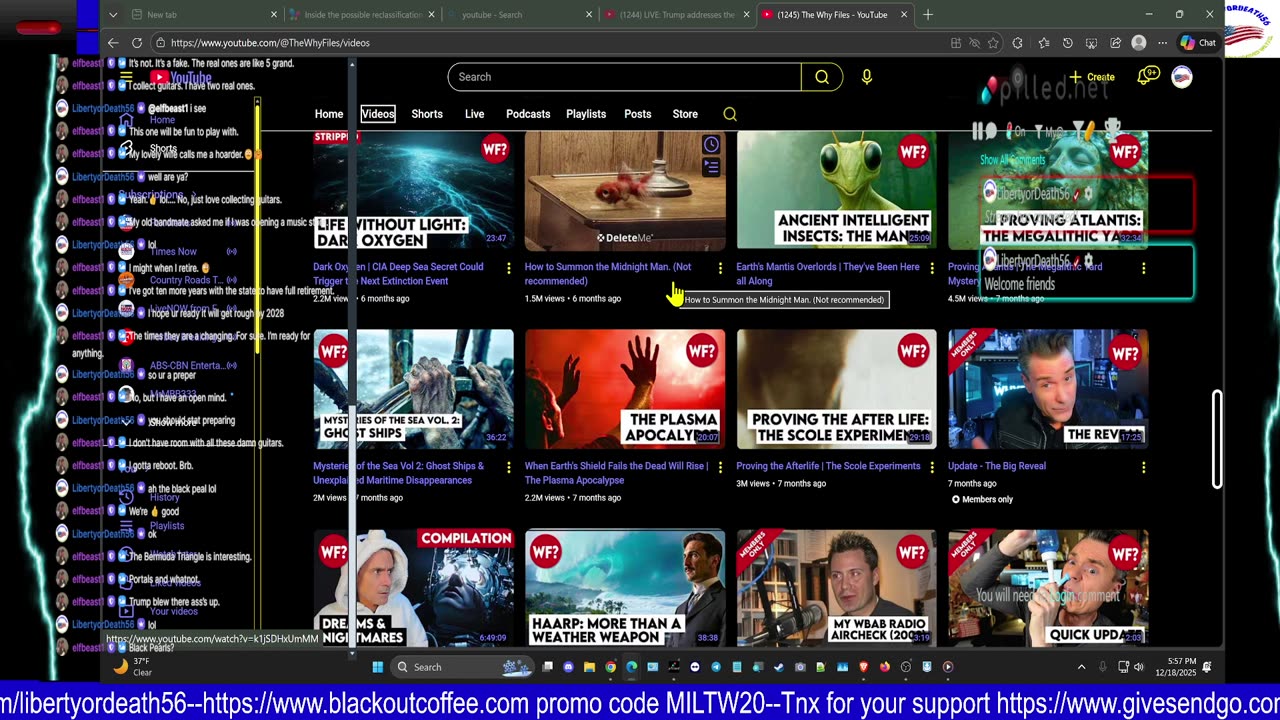This screenshot has width=1280, height=720.
Task: Open the Share icon in browser toolbar
Action: click(1115, 43)
